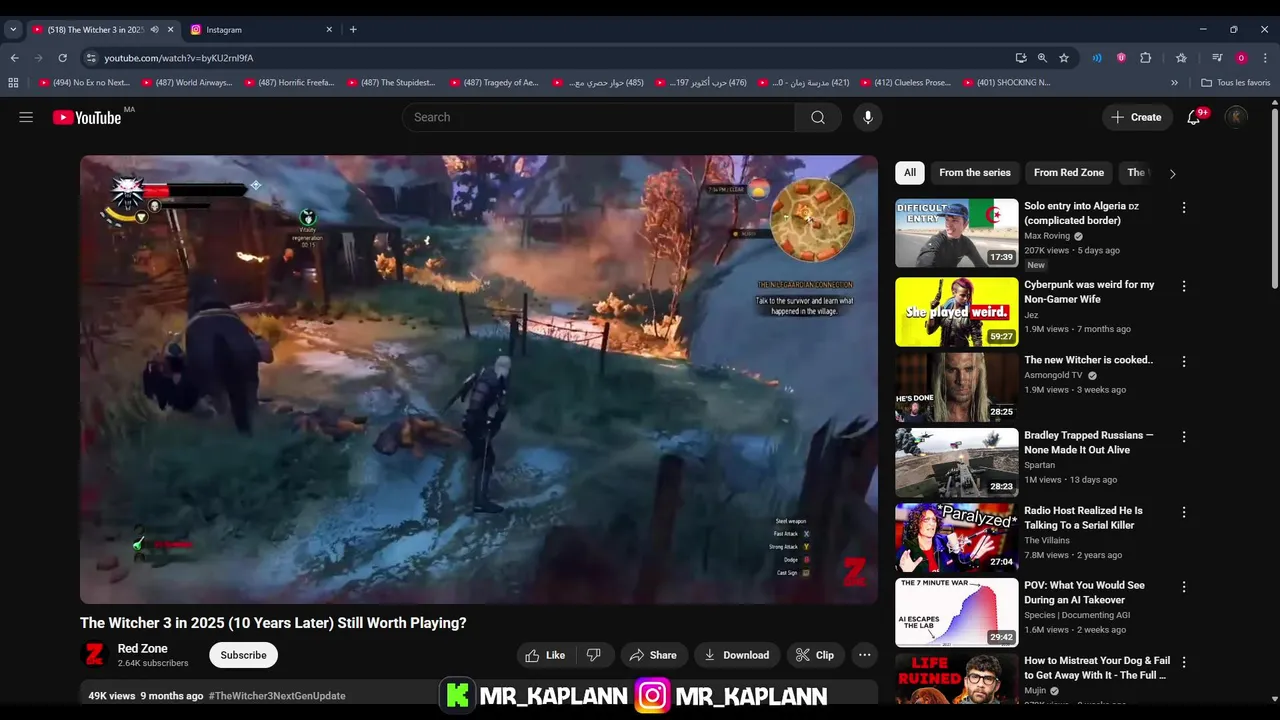This screenshot has width=1280, height=720.
Task: Open Bradley Trapped Russians video title
Action: tap(1089, 443)
